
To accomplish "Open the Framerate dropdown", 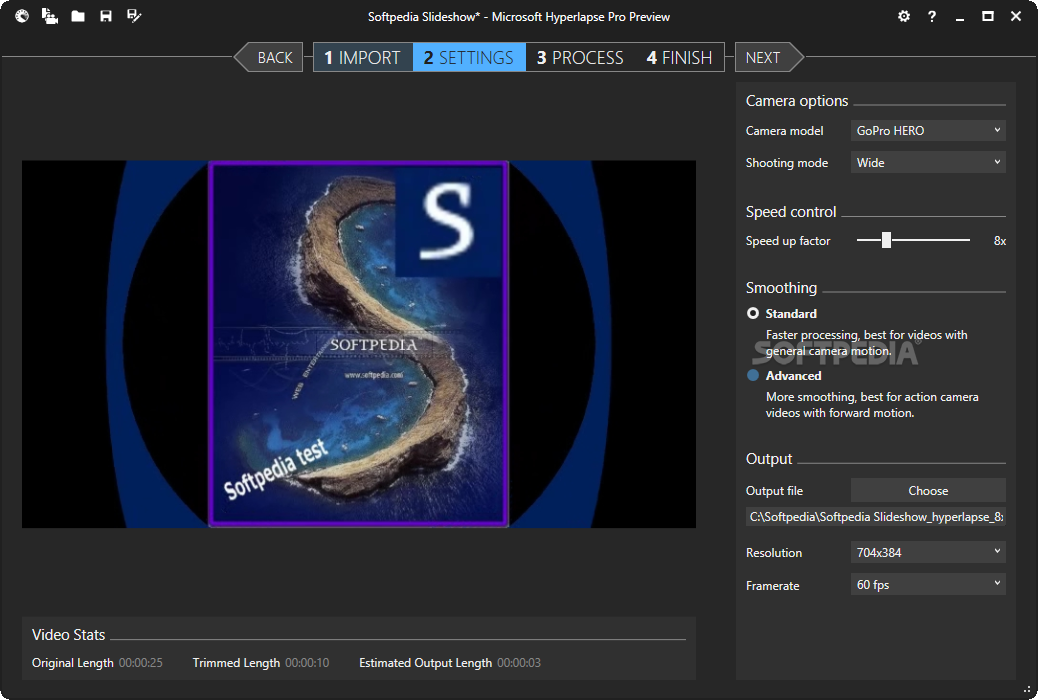I will [928, 585].
